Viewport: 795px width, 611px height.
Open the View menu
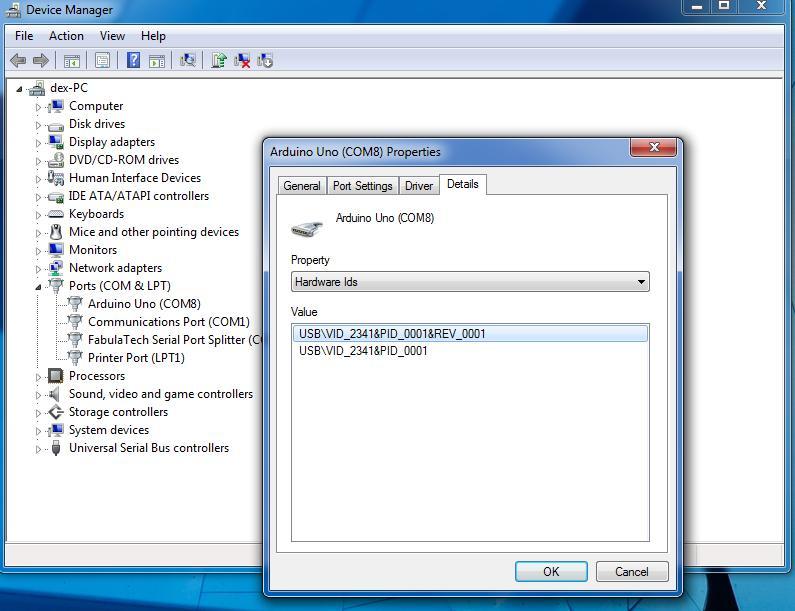click(x=112, y=36)
